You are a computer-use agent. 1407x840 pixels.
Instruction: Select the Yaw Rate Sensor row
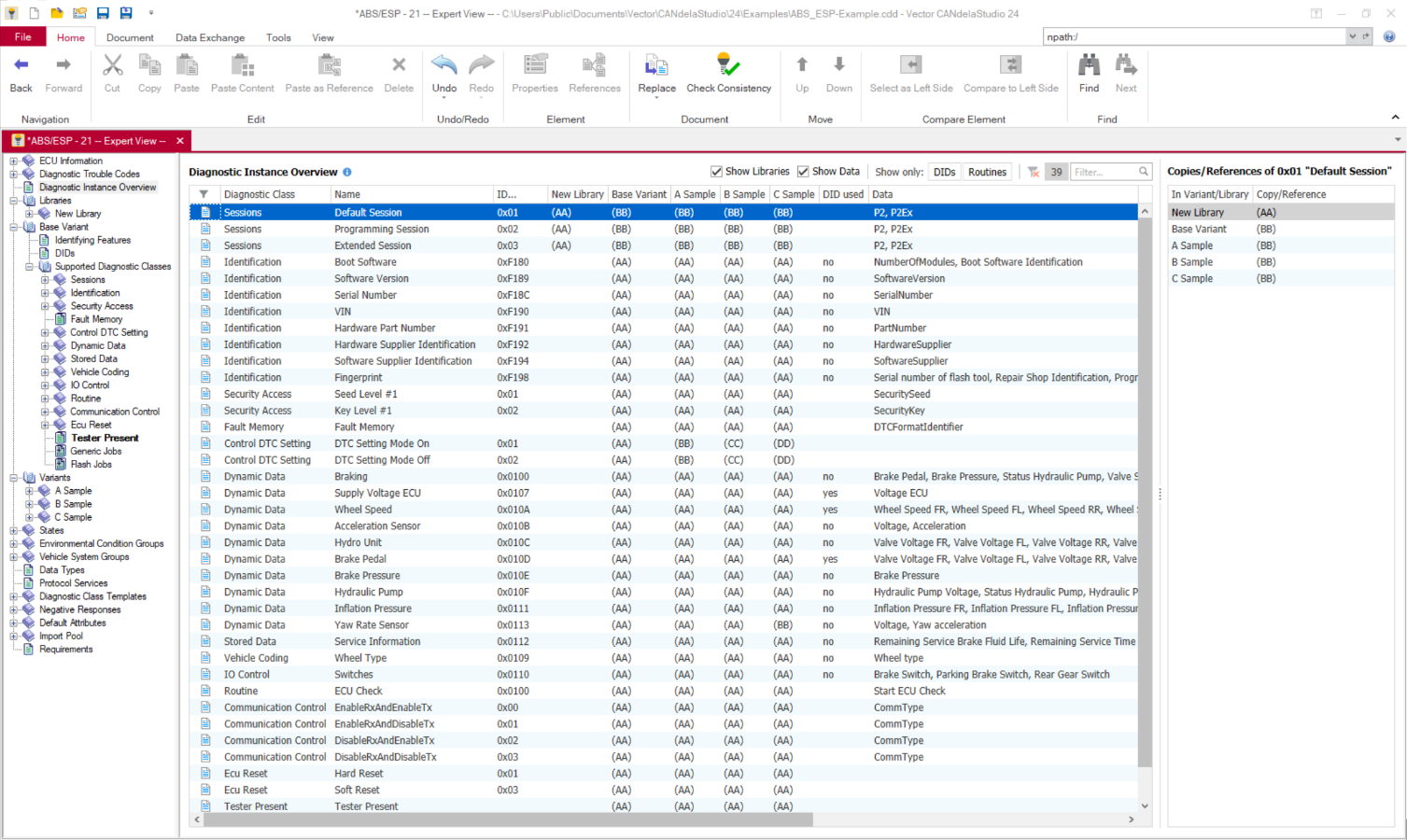[x=664, y=625]
